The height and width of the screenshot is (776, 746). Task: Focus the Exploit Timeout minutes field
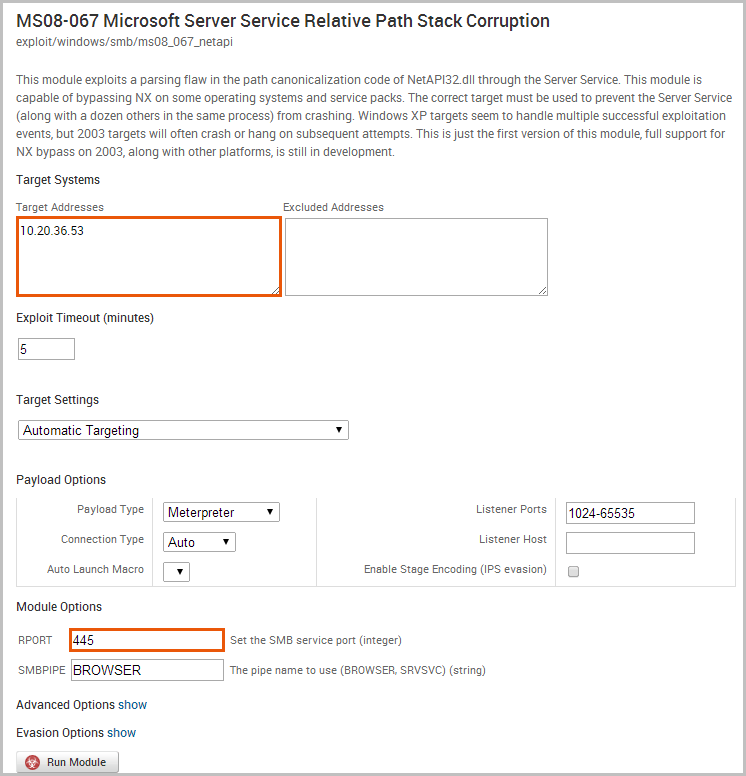[46, 349]
